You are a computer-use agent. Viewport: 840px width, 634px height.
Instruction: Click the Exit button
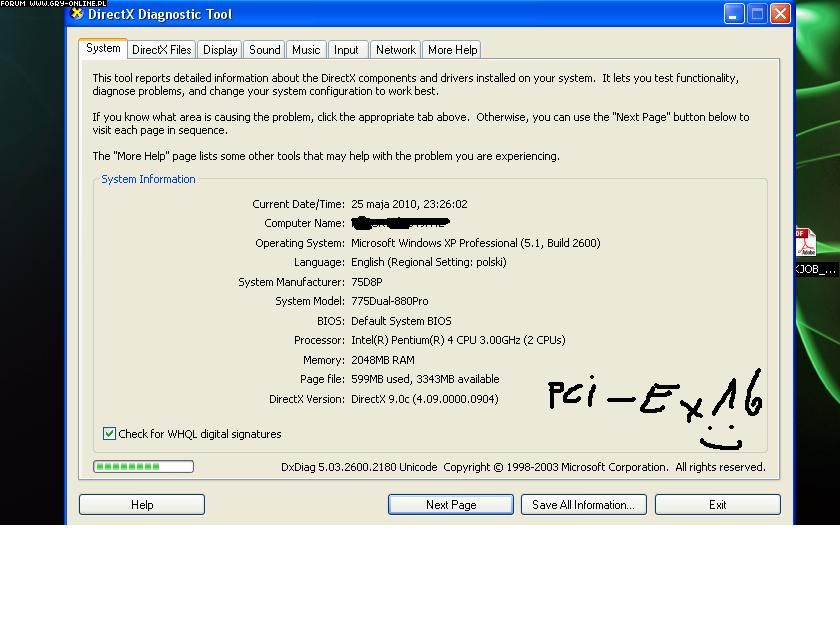[x=717, y=504]
